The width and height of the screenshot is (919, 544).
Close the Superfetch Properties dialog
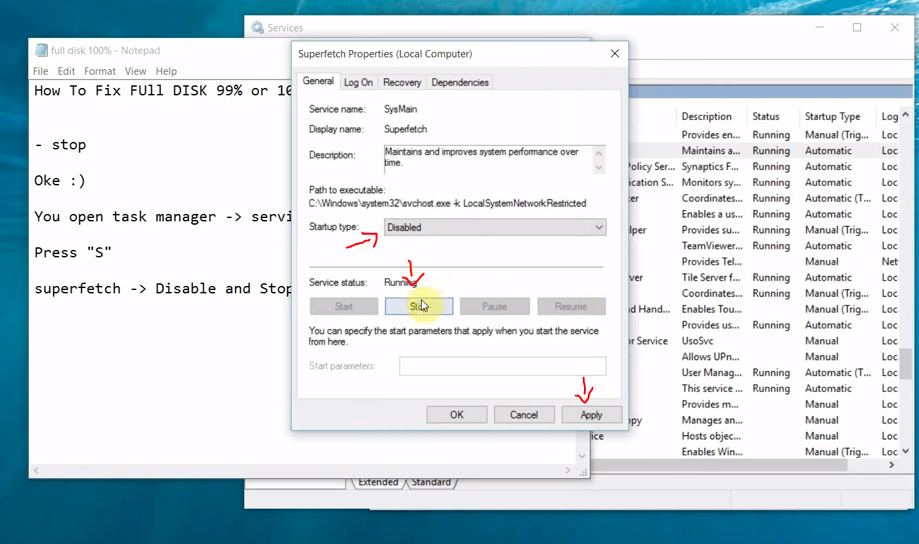click(615, 53)
